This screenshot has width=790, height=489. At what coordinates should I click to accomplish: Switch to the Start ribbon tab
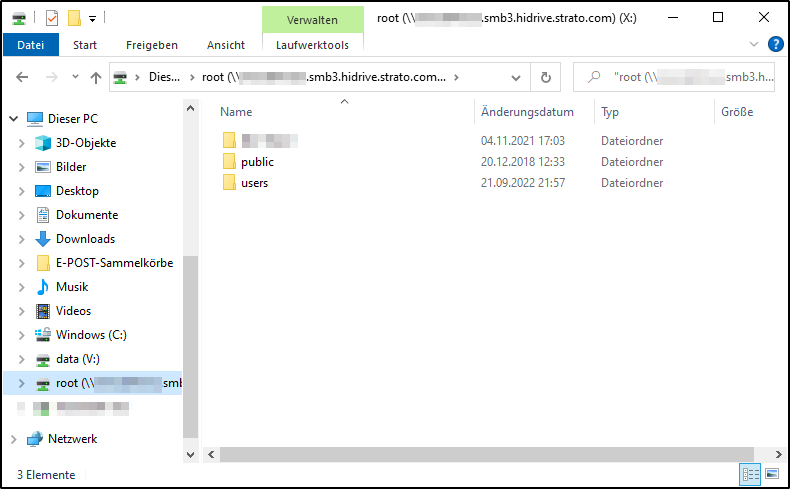[85, 45]
